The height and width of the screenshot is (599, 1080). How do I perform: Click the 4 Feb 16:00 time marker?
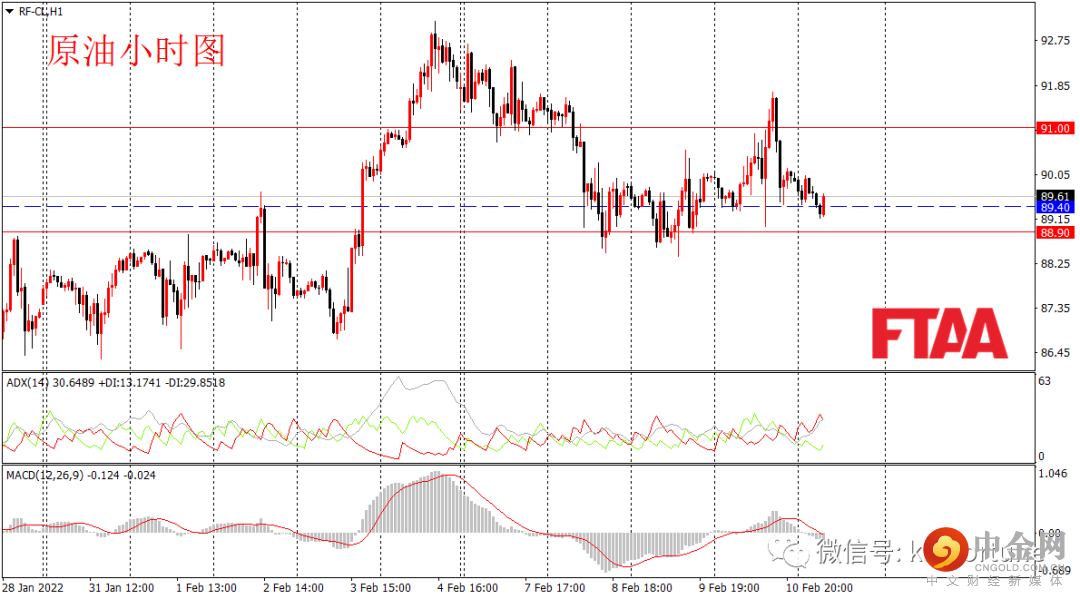tap(468, 588)
